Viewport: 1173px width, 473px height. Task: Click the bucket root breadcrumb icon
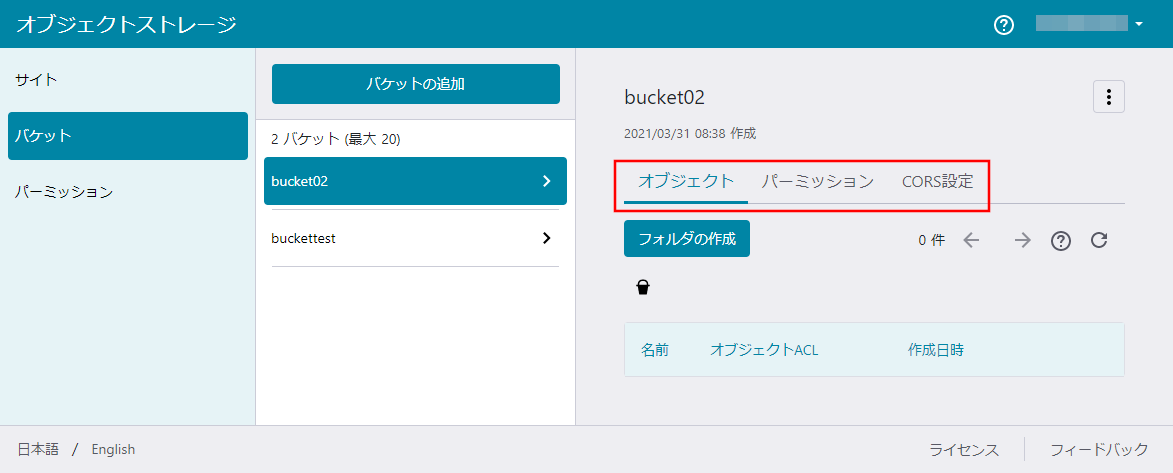[643, 288]
